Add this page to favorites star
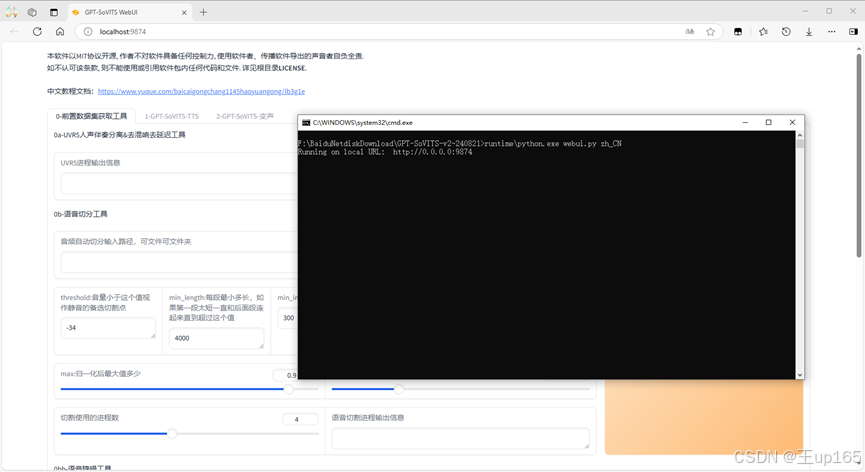 pos(711,31)
